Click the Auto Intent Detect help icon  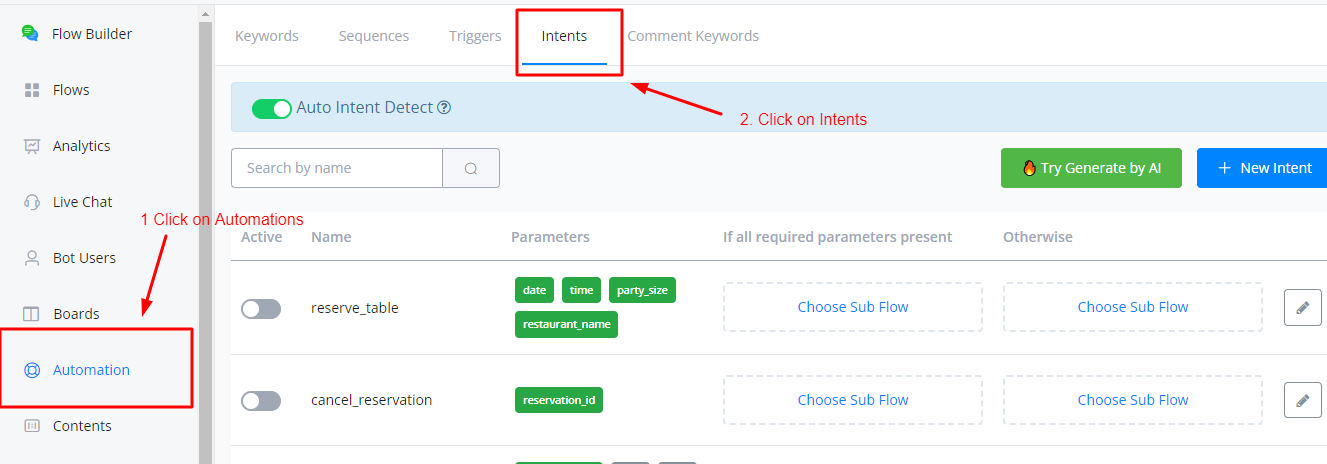click(445, 108)
